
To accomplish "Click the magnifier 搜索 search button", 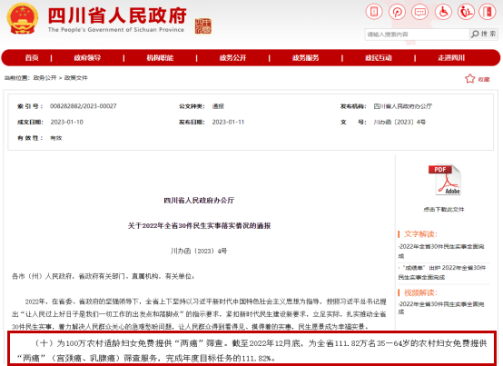I will 483,34.
